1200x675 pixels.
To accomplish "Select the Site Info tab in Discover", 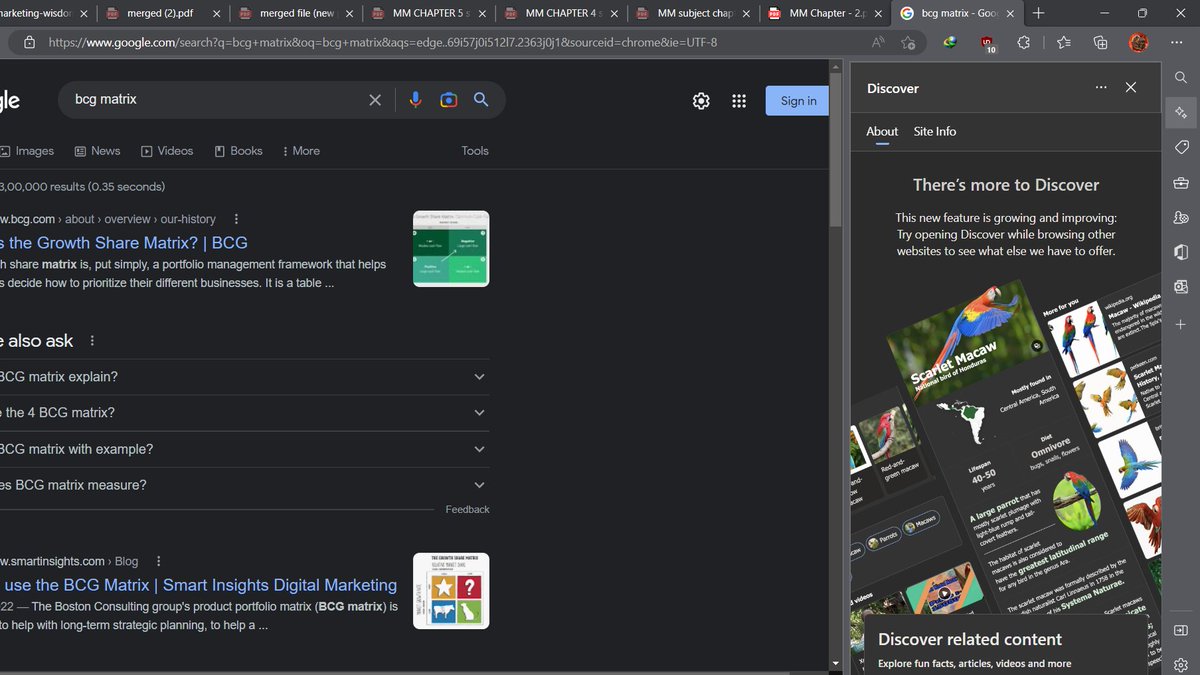I will tap(935, 131).
